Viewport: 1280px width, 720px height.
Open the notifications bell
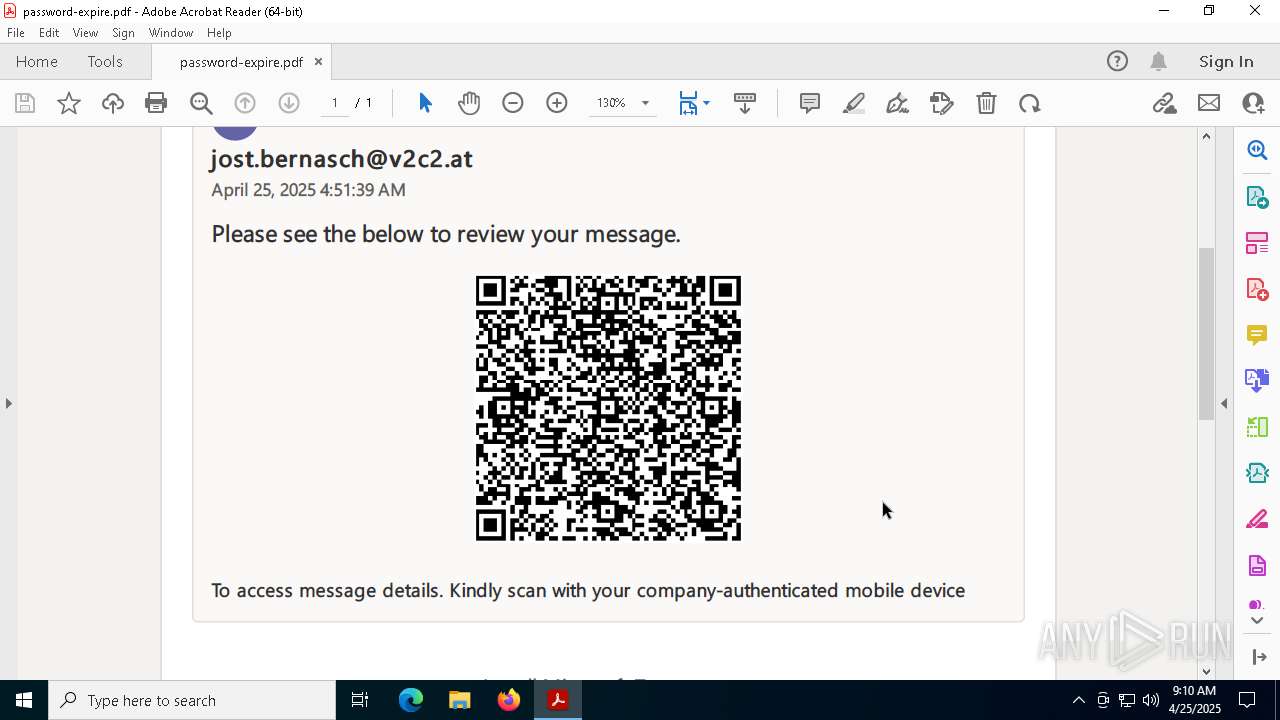[1158, 62]
